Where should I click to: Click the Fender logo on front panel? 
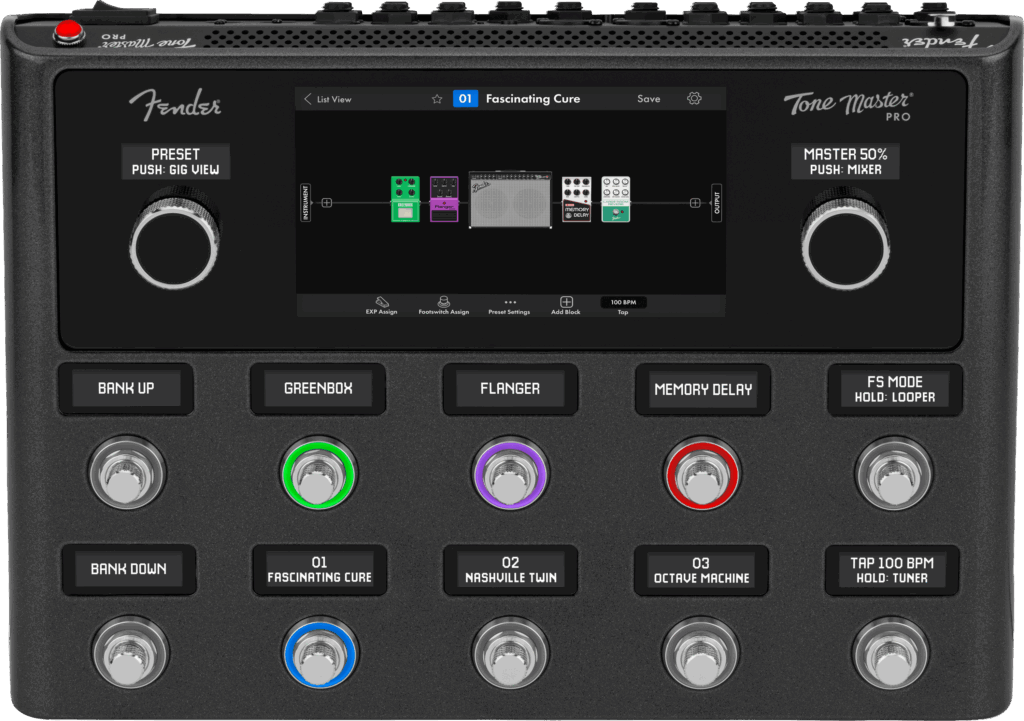[175, 104]
